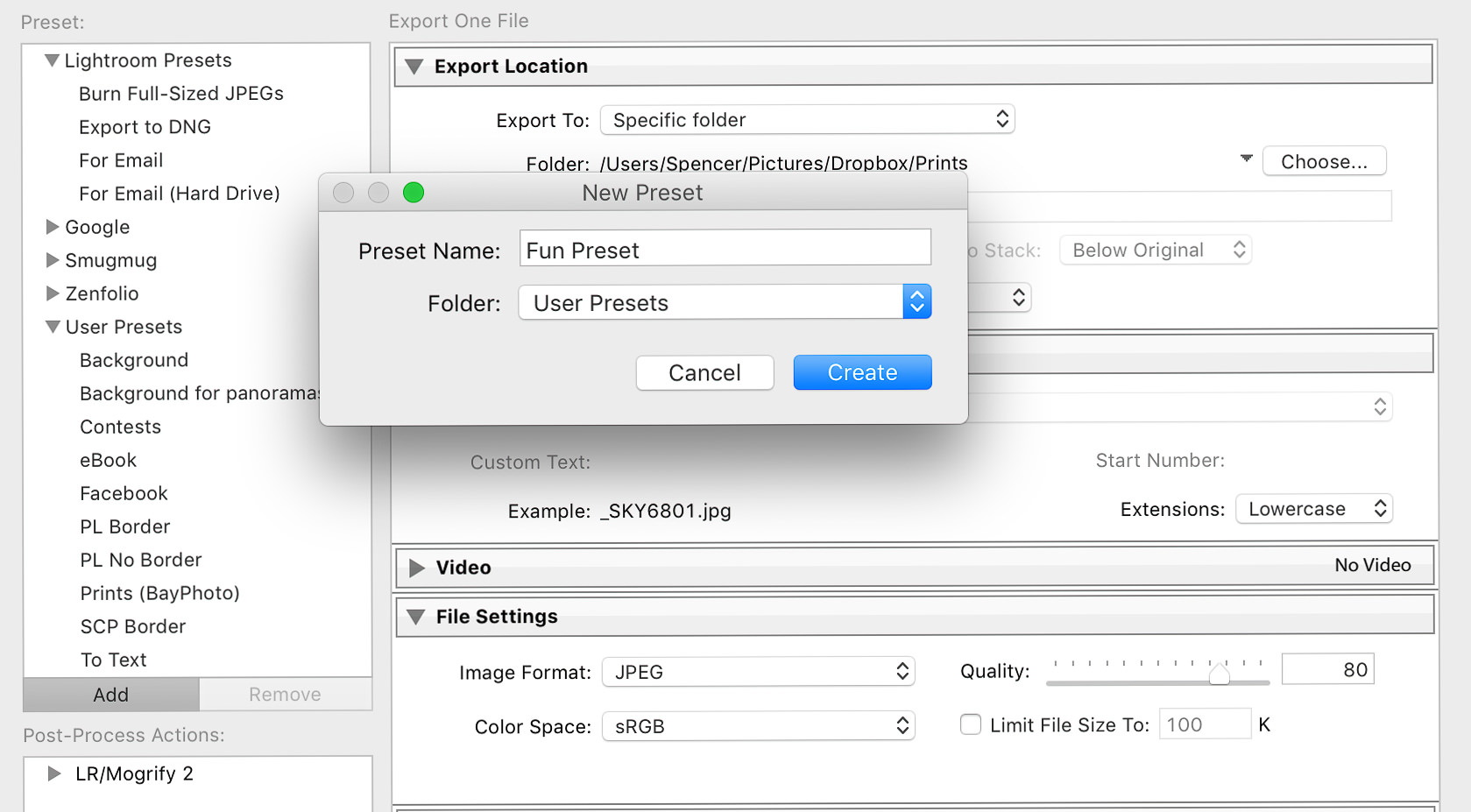
Task: Click the green zoom button of New Preset
Action: (x=414, y=193)
